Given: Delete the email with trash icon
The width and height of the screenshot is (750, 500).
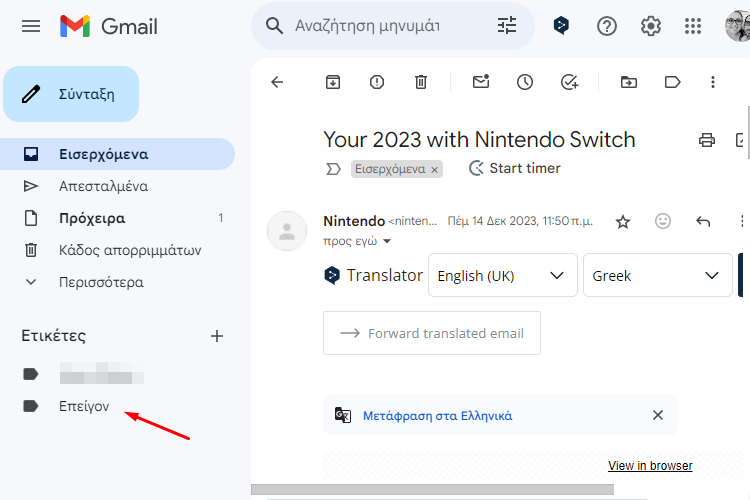Looking at the screenshot, I should (x=421, y=82).
